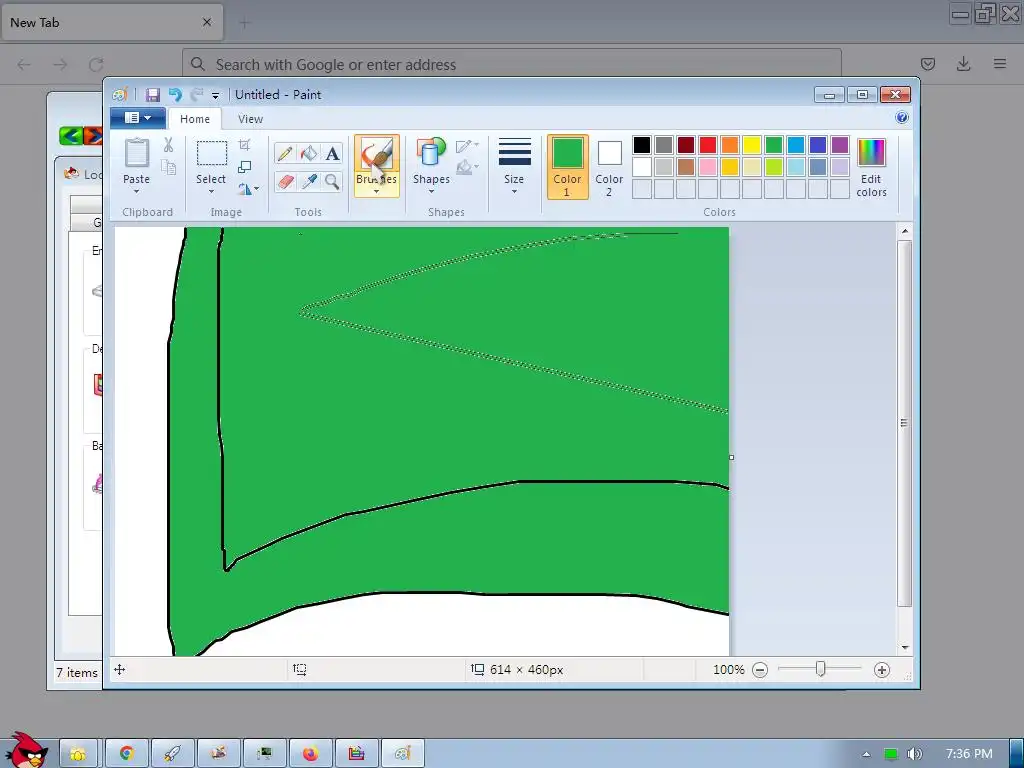Screen dimensions: 1024x768
Task: Click the vertical scrollbar down arrow
Action: click(904, 648)
